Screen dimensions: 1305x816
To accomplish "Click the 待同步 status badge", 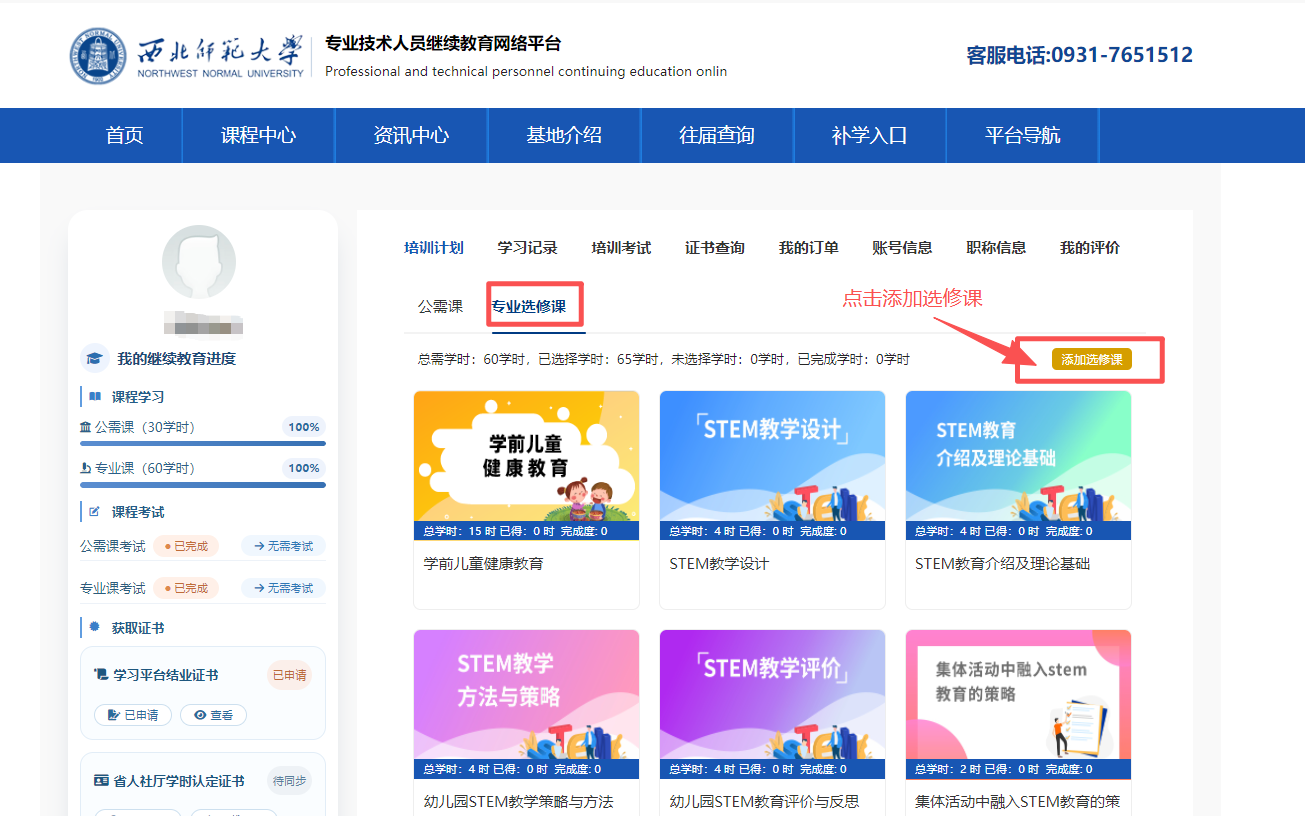I will (289, 781).
